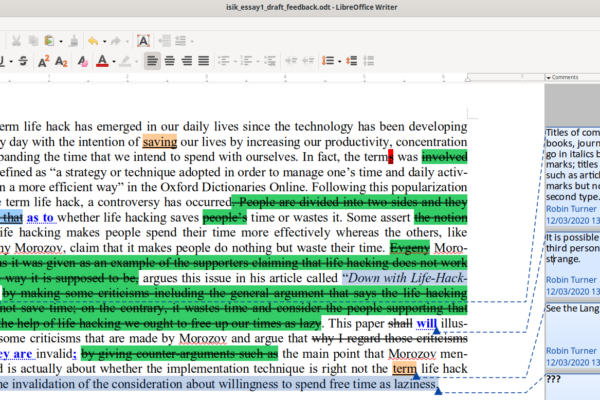Click the horizontal ruler near the 3 mark

[x=206, y=78]
